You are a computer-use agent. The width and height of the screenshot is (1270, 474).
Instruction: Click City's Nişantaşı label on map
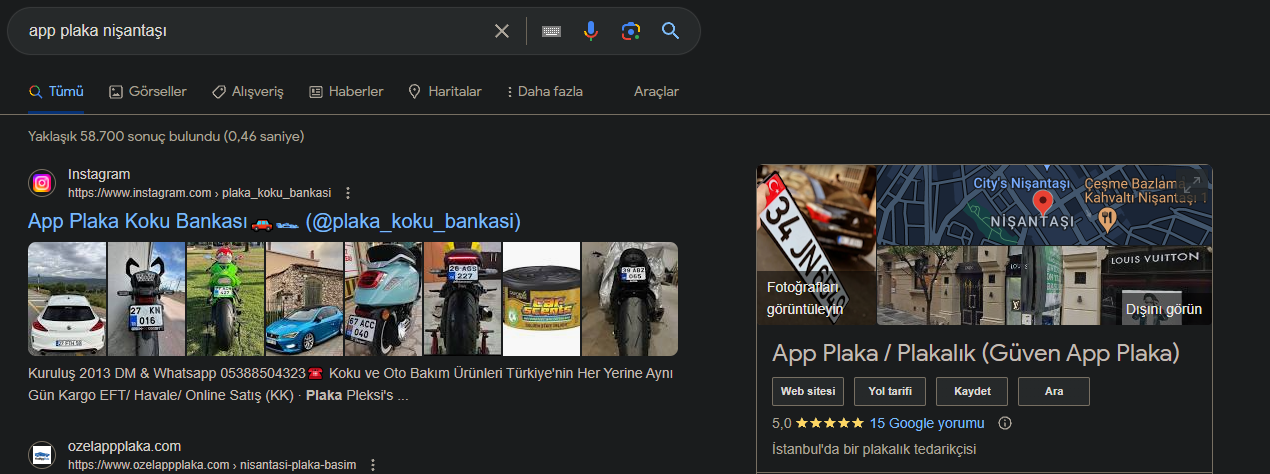1023,184
